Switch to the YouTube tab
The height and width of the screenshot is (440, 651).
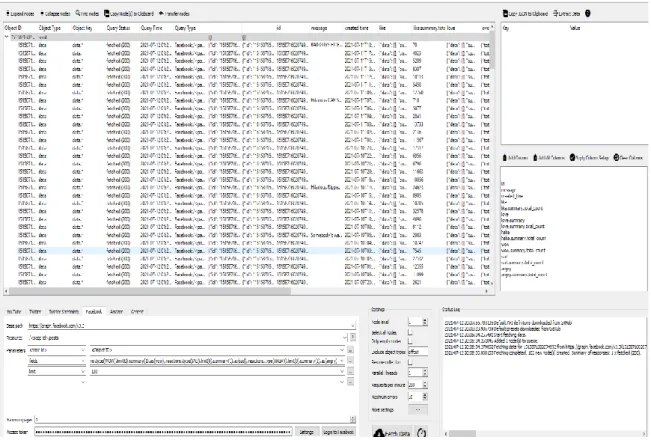[x=14, y=312]
